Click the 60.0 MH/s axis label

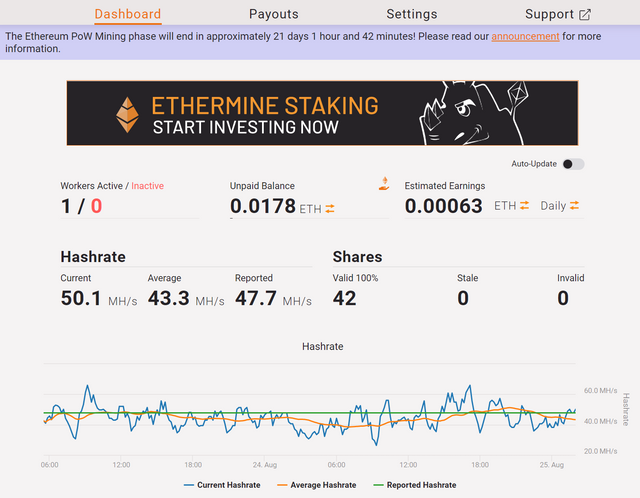pyautogui.click(x=600, y=391)
